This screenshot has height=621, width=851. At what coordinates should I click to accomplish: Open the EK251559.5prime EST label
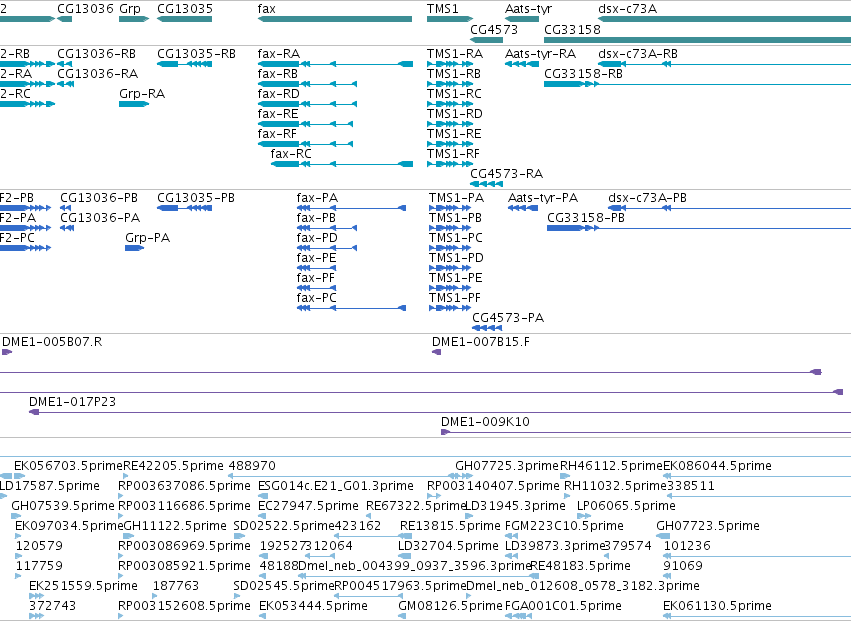84,586
